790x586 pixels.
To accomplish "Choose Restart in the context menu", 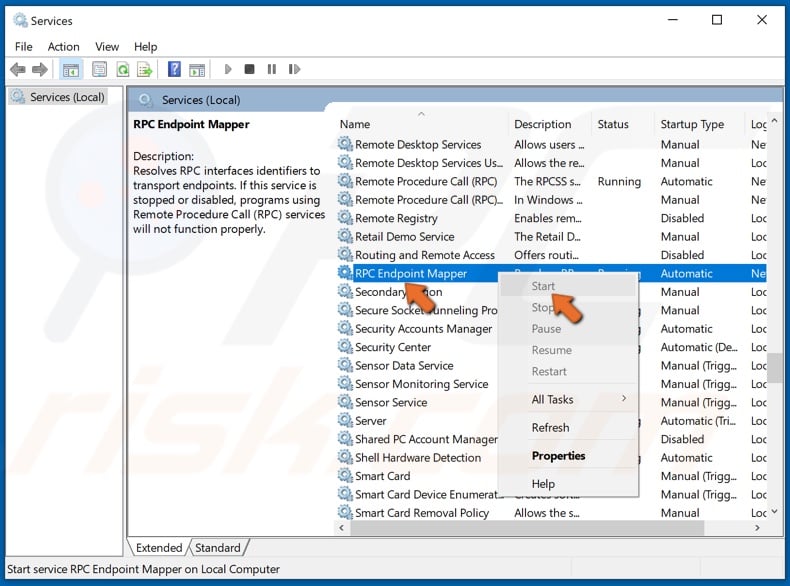I will (x=568, y=371).
